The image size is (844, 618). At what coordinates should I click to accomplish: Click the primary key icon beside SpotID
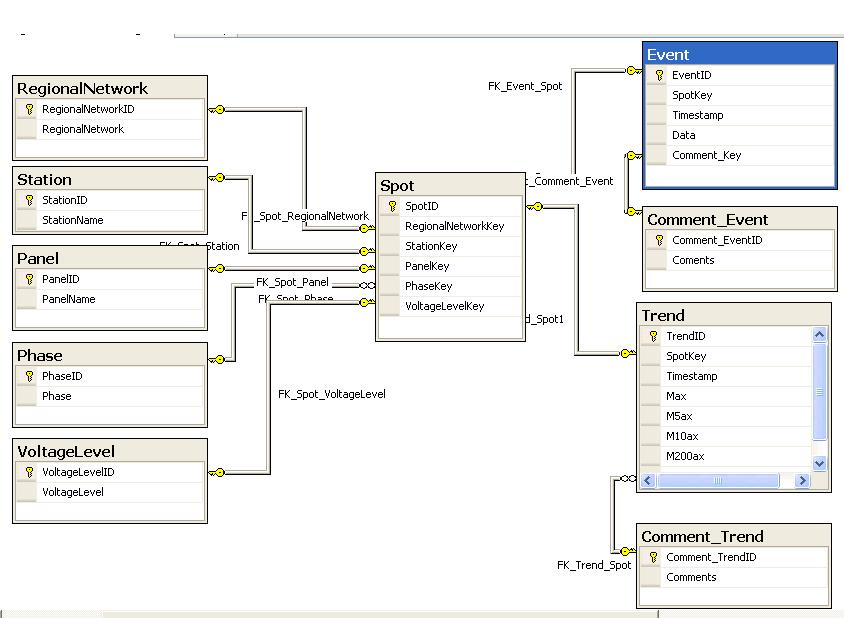tap(392, 206)
